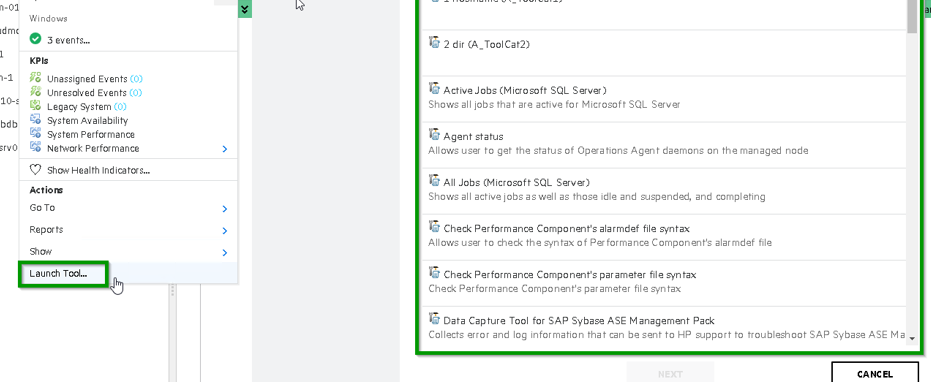931x382 pixels.
Task: Click the alarmdef file syntax tool icon
Action: (x=434, y=226)
